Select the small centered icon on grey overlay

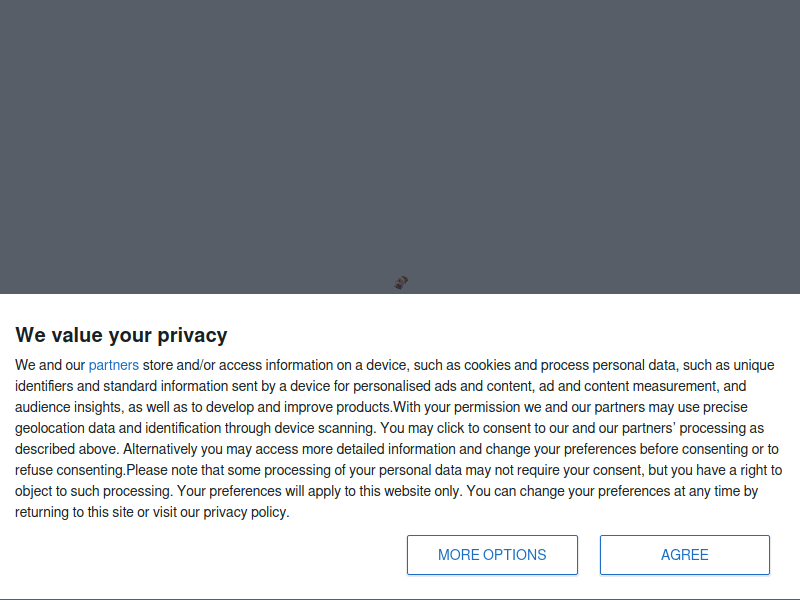pyautogui.click(x=400, y=284)
